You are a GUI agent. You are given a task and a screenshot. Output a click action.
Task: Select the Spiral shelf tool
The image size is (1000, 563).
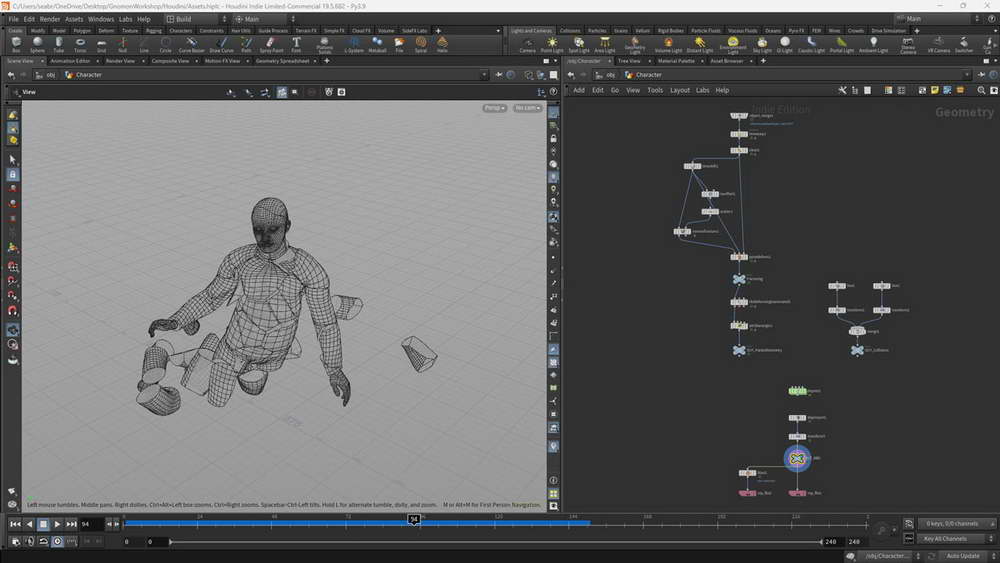tap(421, 45)
